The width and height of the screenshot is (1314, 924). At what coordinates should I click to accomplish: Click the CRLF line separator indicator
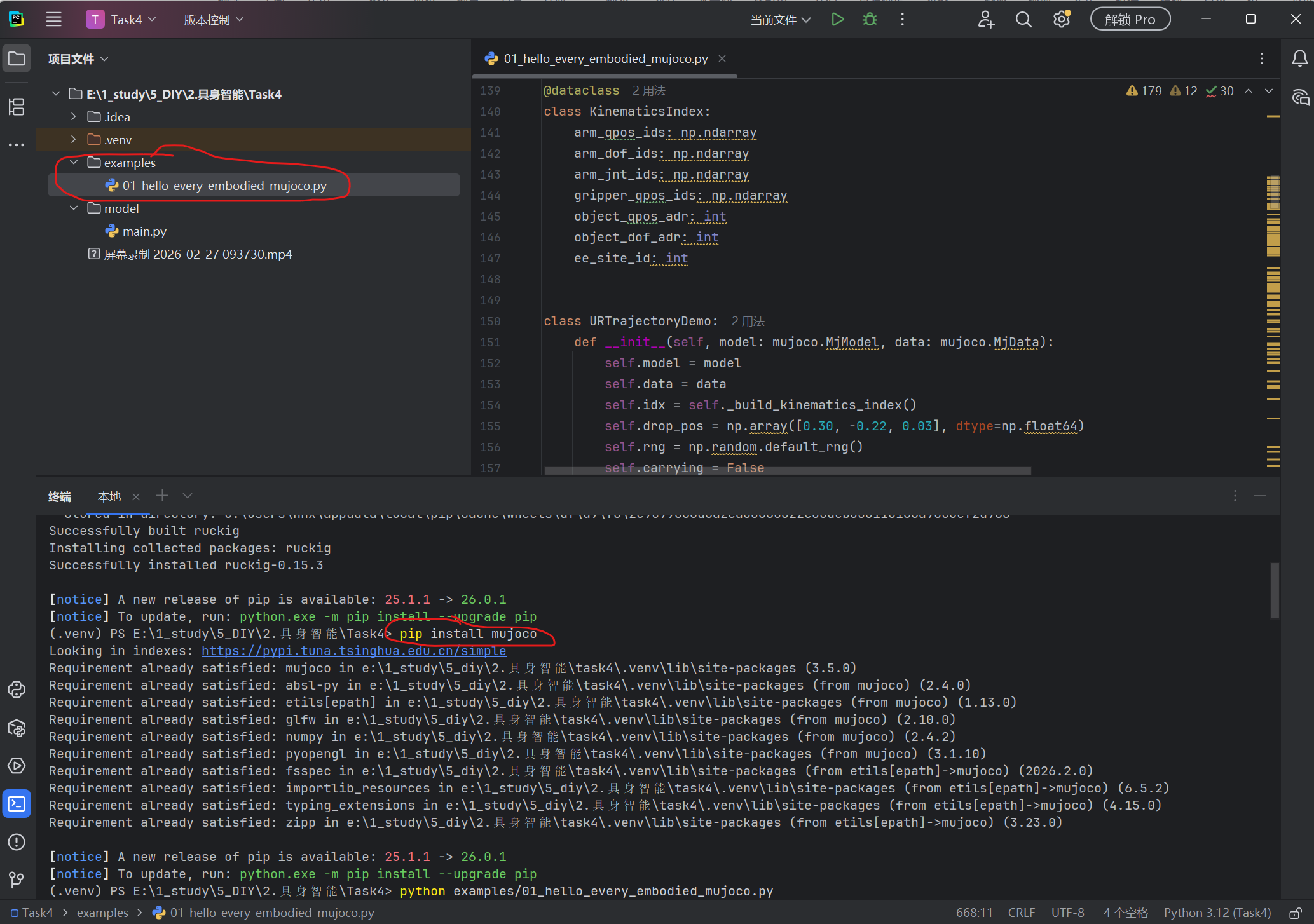(x=1022, y=913)
